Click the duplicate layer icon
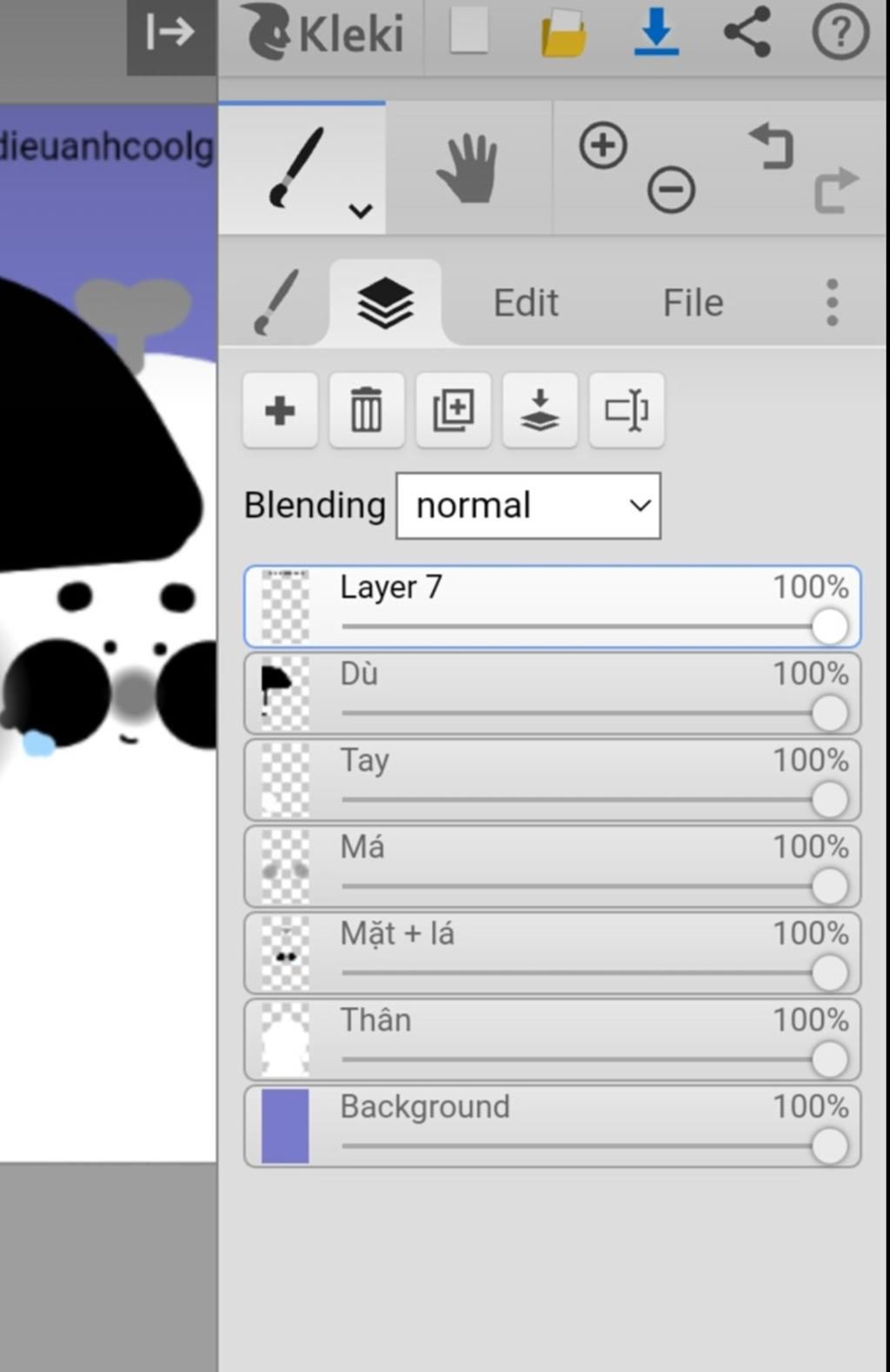The height and width of the screenshot is (1372, 890). click(453, 410)
